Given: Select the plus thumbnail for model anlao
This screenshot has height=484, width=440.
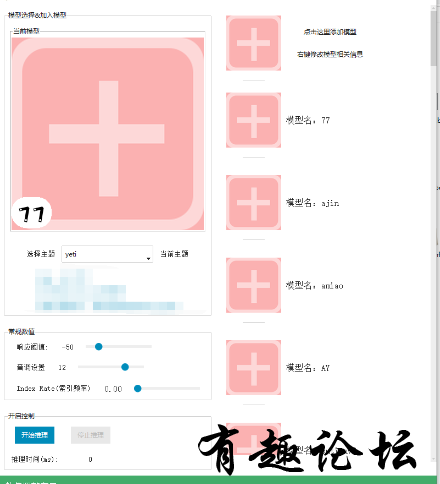Looking at the screenshot, I should [x=253, y=285].
